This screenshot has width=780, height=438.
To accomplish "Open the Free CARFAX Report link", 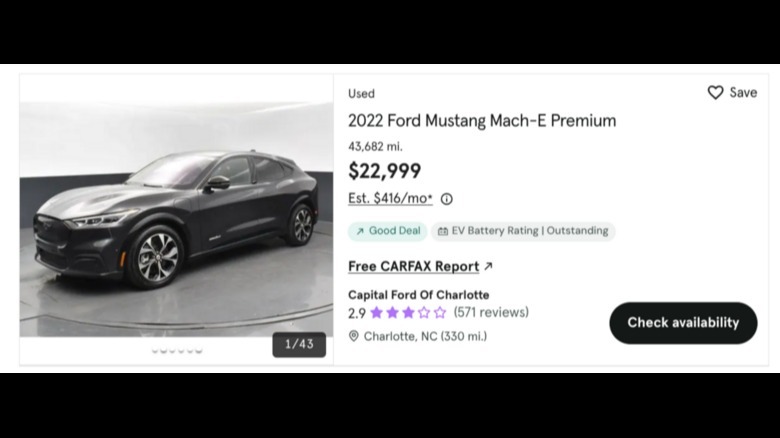I will tap(413, 266).
